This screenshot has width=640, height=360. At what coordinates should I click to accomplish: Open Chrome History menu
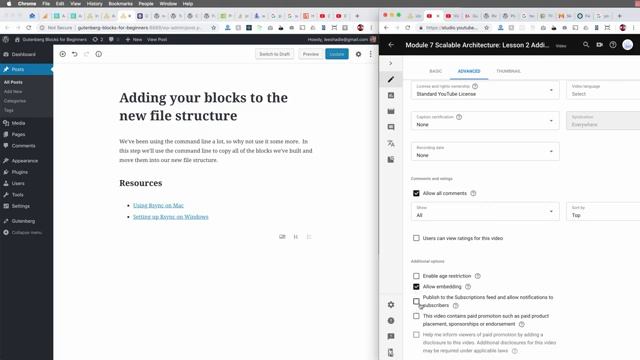(94, 4)
